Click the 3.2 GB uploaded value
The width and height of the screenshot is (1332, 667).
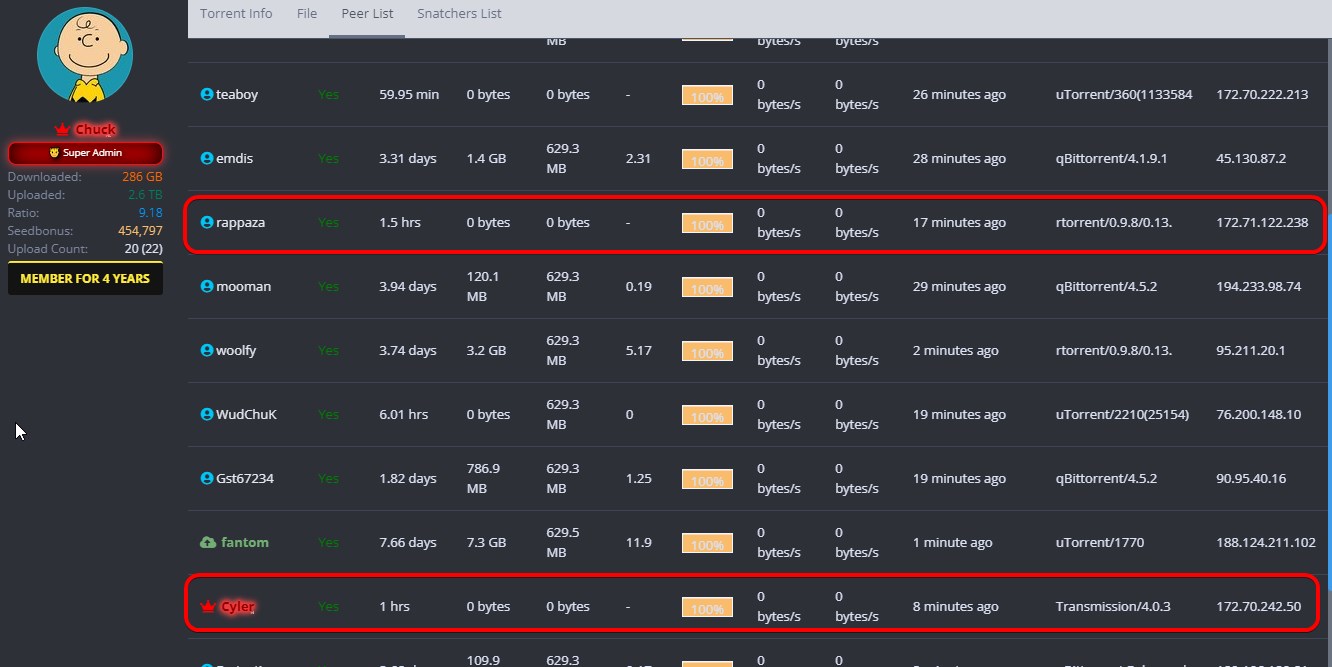tap(486, 350)
